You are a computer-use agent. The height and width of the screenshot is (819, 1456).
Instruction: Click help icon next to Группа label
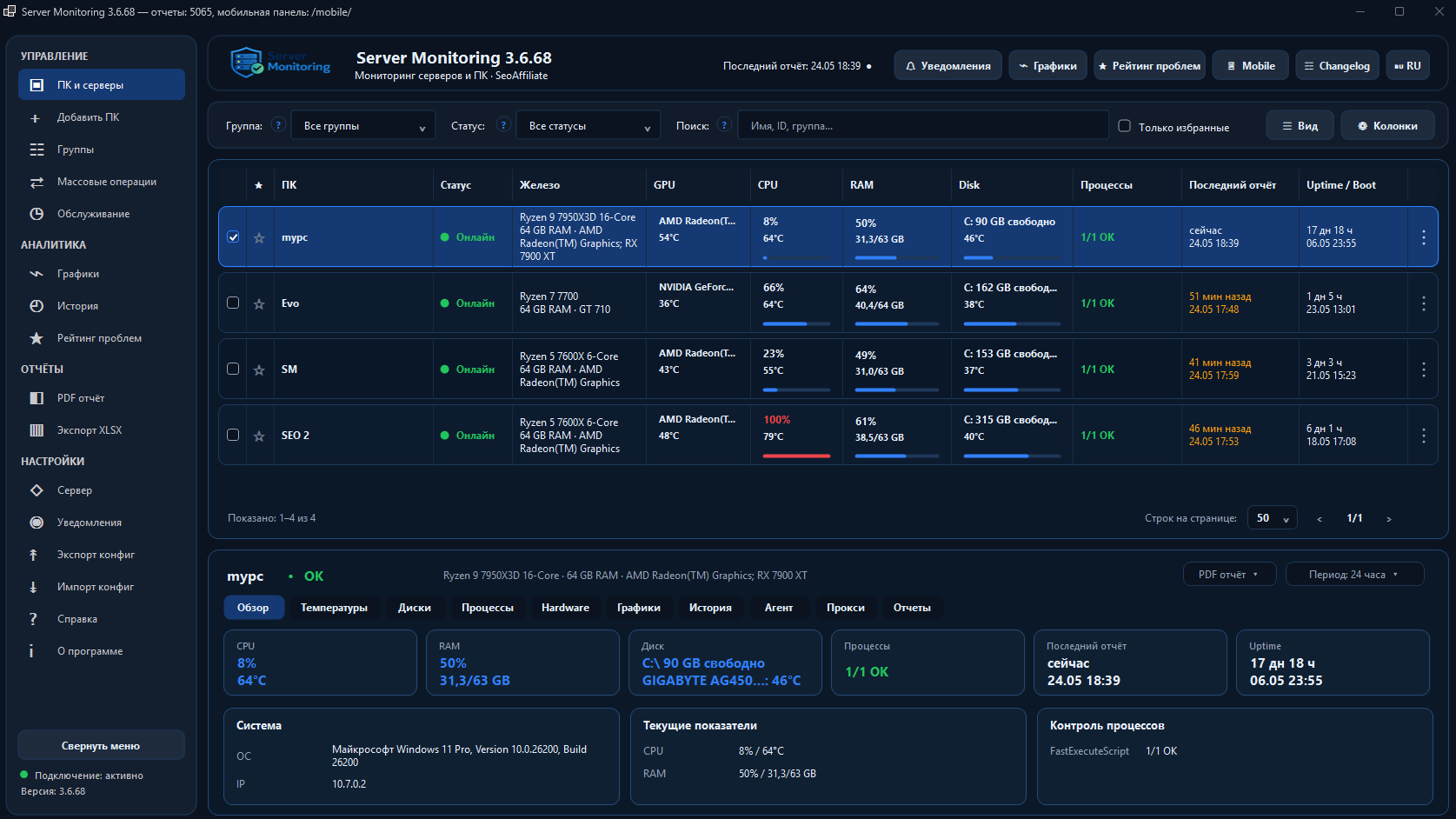coord(278,125)
